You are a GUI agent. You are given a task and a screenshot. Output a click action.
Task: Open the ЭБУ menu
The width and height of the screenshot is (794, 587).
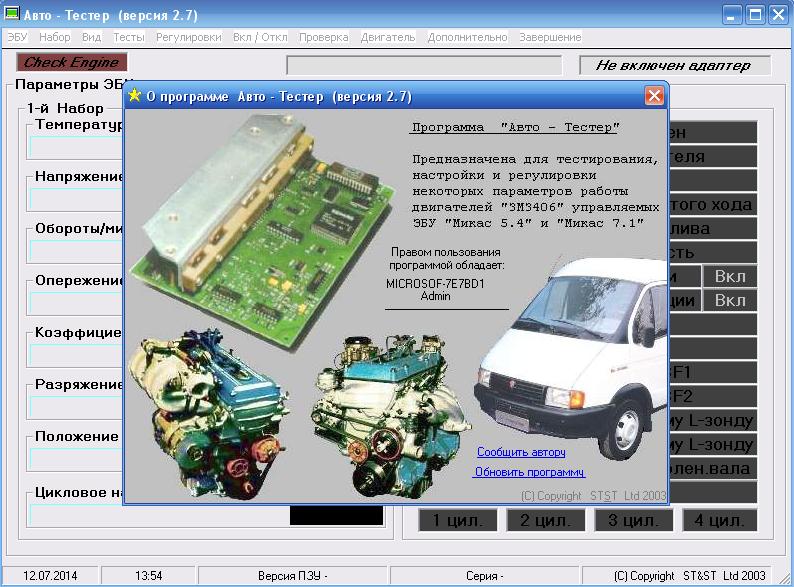(17, 37)
